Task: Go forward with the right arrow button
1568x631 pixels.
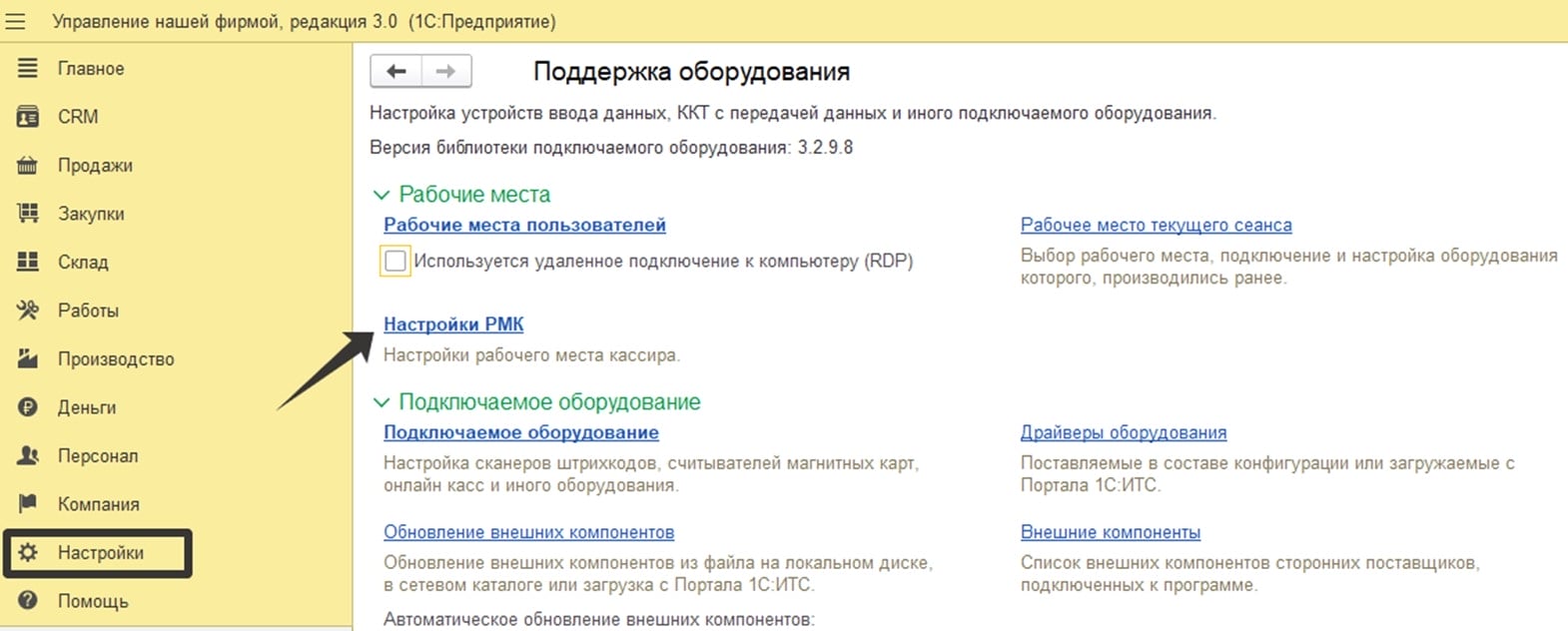Action: click(446, 71)
